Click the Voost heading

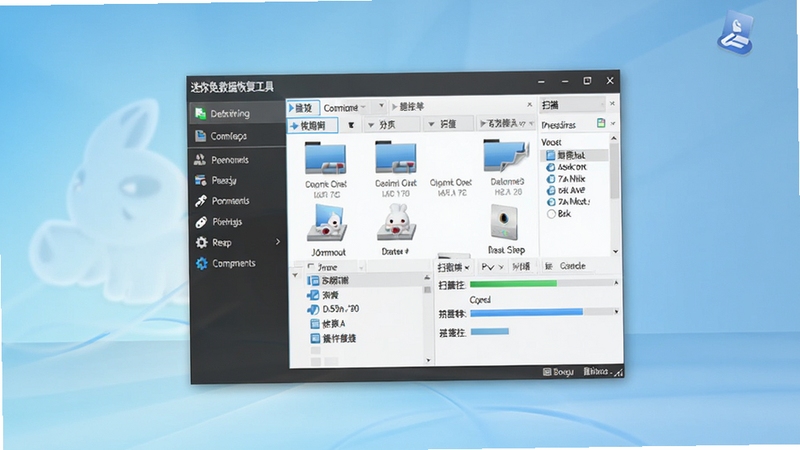(x=551, y=142)
